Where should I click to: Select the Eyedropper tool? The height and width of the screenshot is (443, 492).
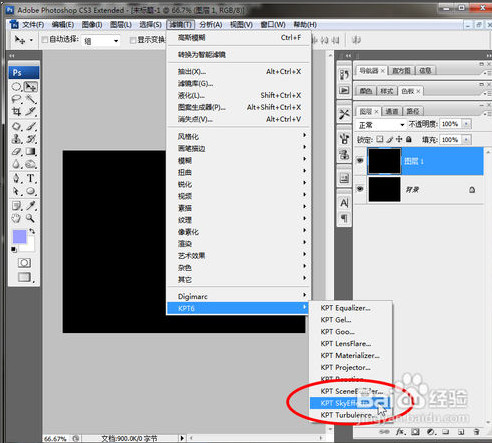(31, 206)
